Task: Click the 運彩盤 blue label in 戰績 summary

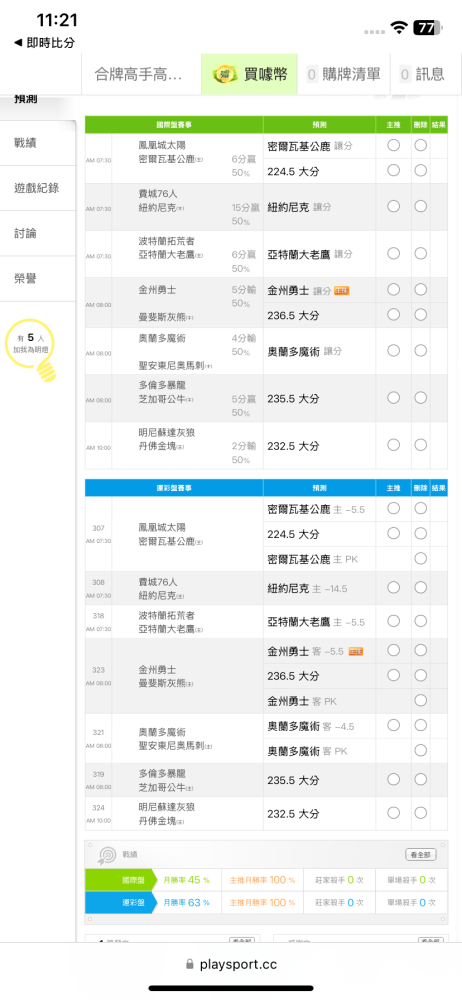Action: click(x=120, y=902)
